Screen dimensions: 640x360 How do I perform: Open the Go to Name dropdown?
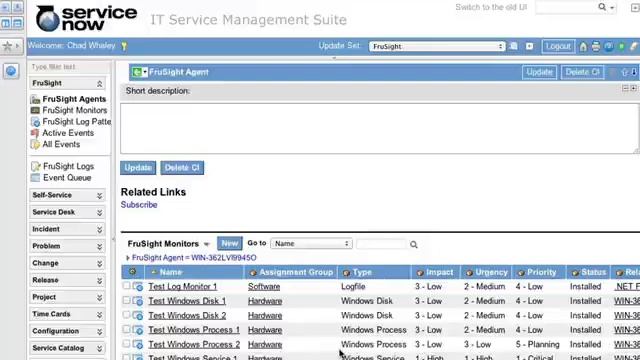tap(311, 244)
